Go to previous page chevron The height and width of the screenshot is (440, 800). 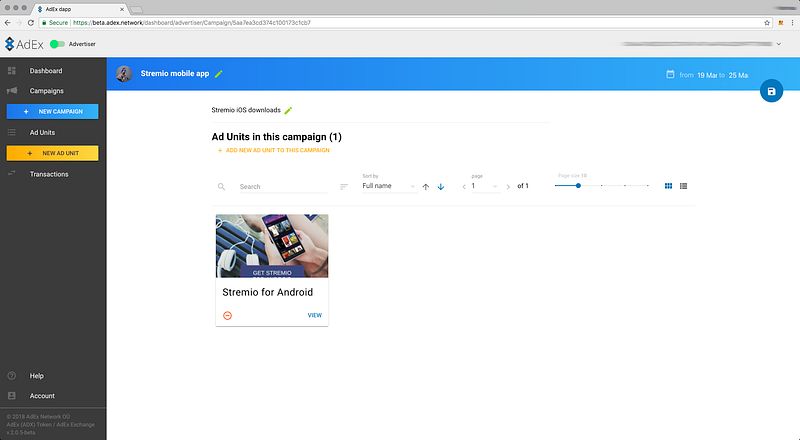click(464, 187)
